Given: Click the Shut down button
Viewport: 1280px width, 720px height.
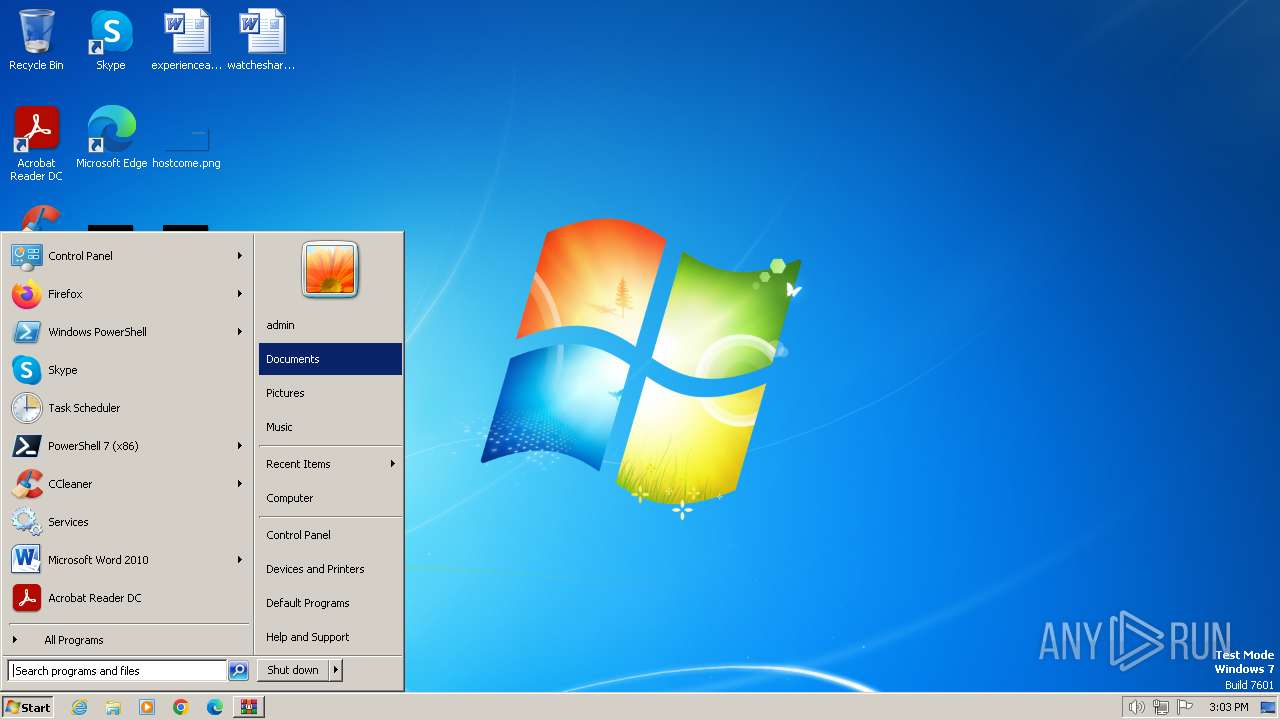Looking at the screenshot, I should 293,670.
